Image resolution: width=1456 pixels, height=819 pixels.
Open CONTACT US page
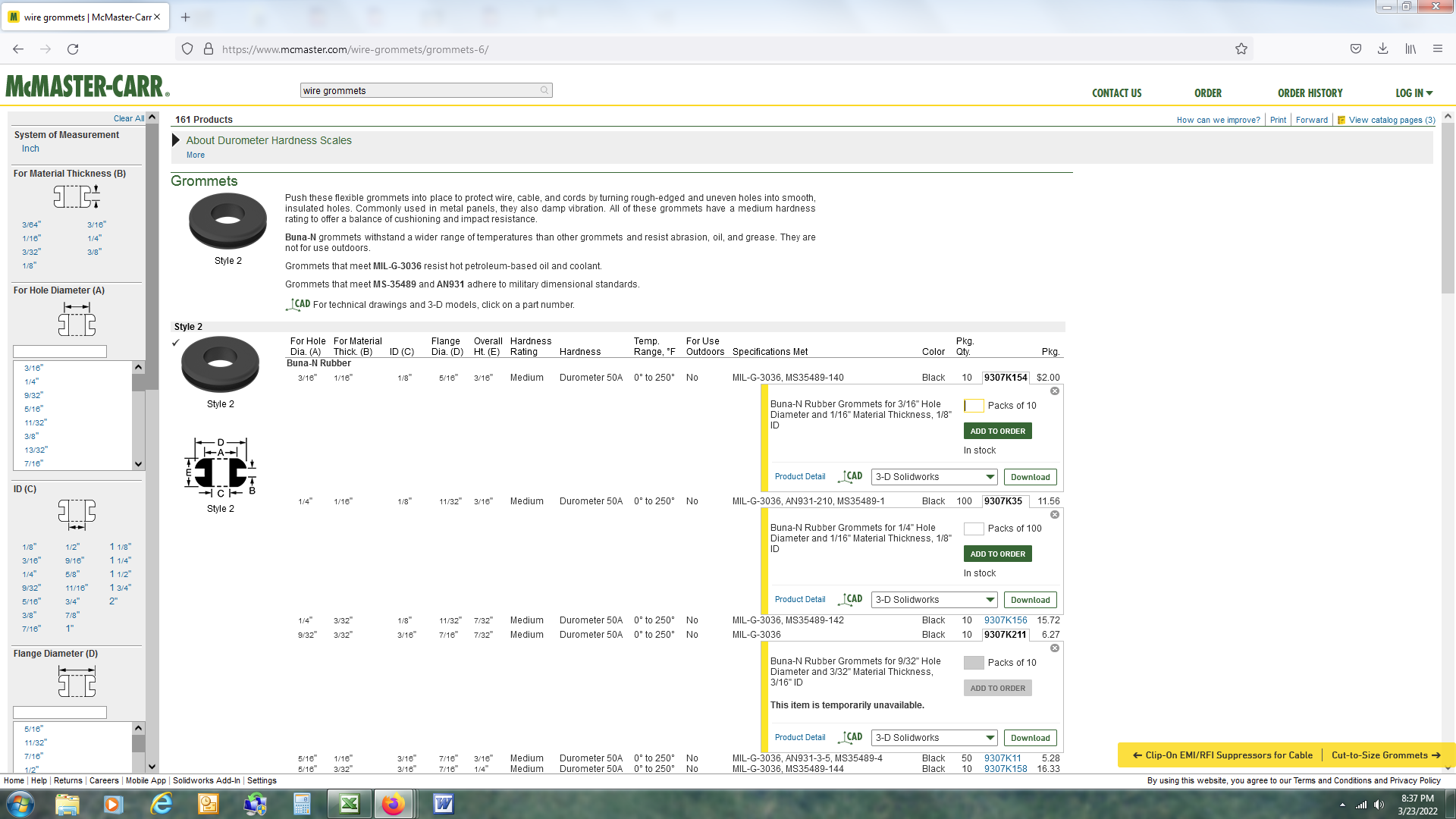[x=1116, y=93]
